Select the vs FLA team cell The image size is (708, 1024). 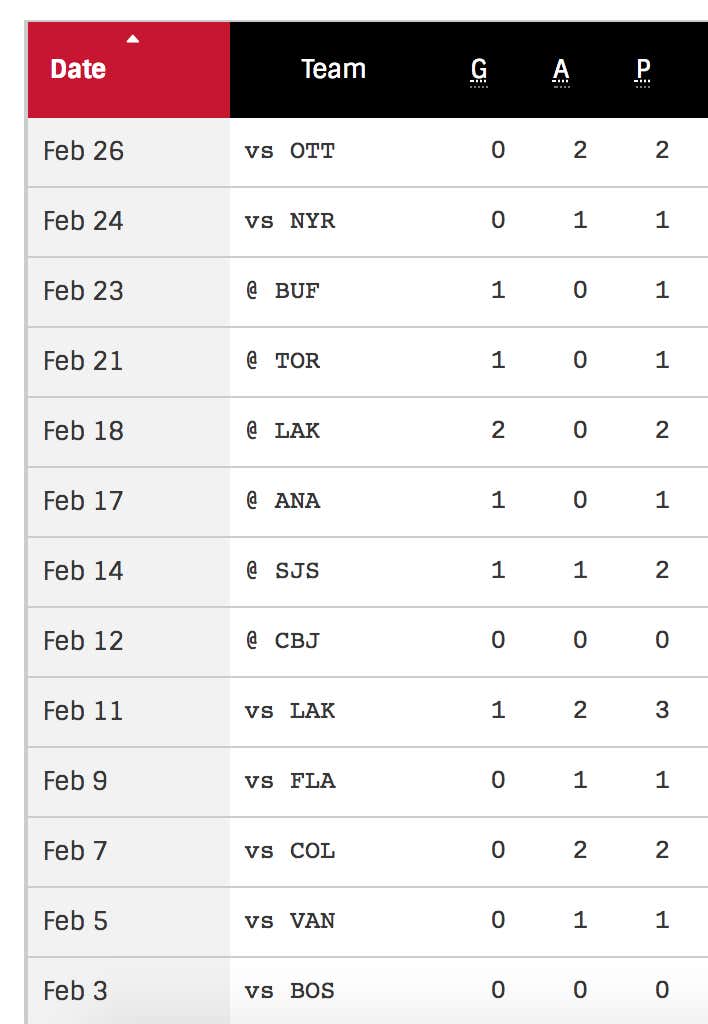click(x=290, y=781)
